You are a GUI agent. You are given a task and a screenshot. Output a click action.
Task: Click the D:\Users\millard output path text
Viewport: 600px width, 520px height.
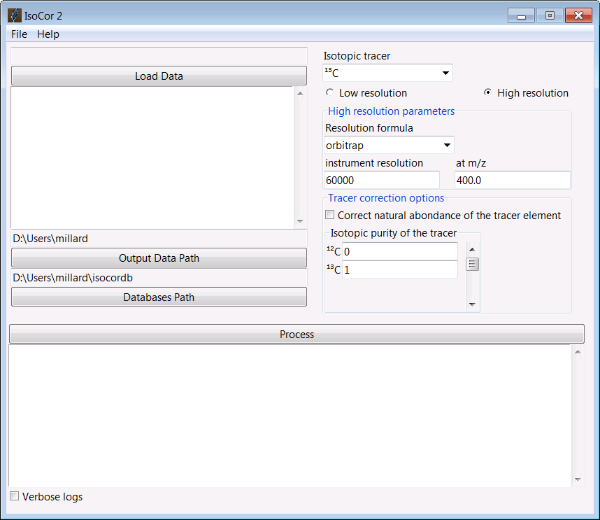[50, 238]
